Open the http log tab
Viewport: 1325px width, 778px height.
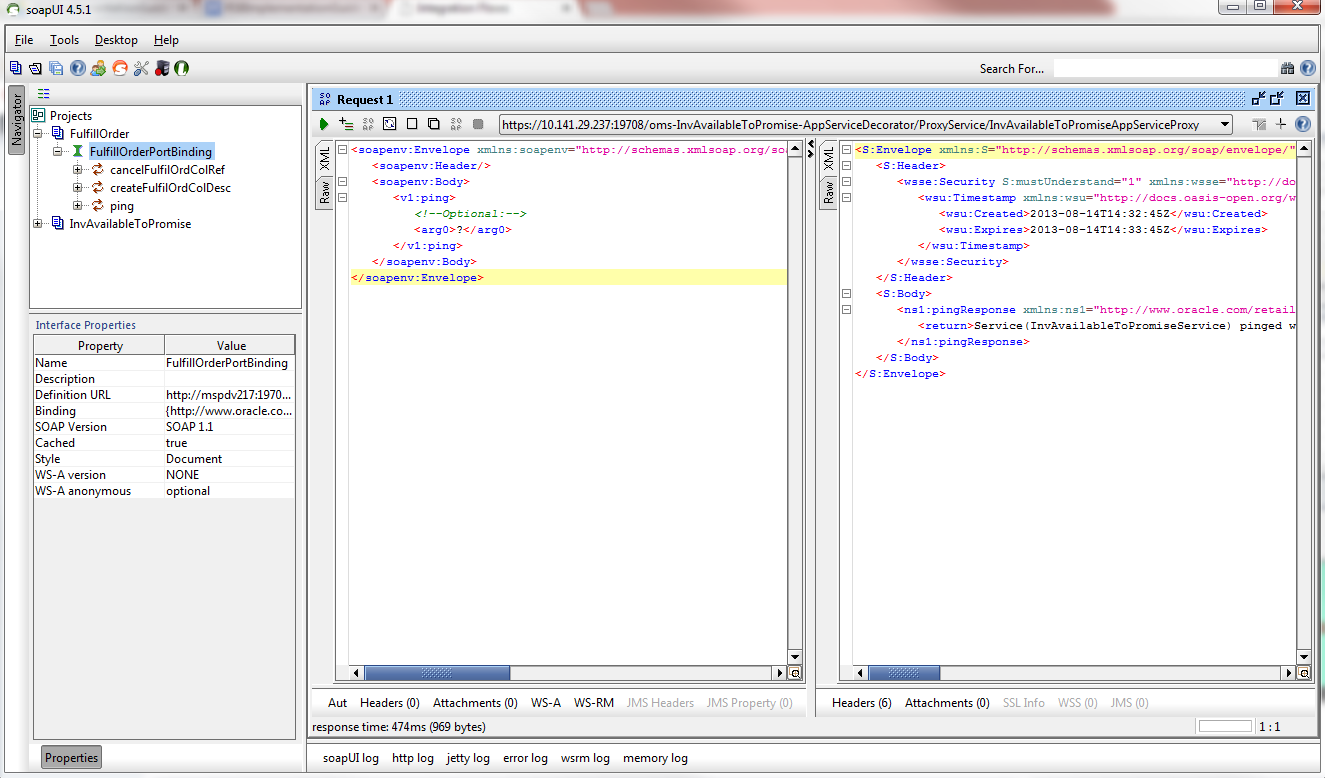(412, 758)
